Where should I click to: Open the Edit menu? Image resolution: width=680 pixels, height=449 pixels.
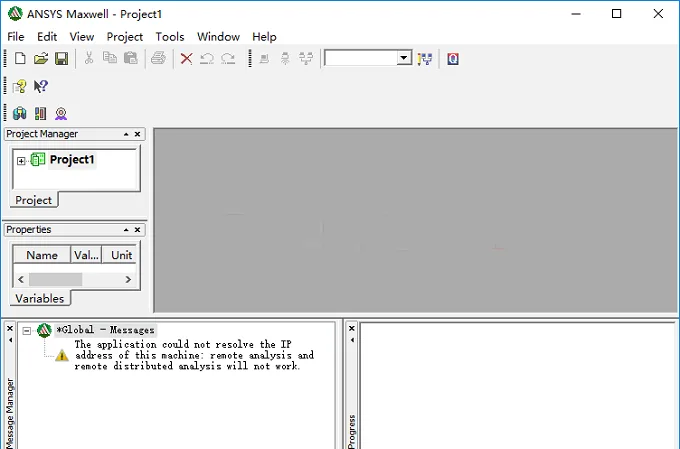point(47,37)
